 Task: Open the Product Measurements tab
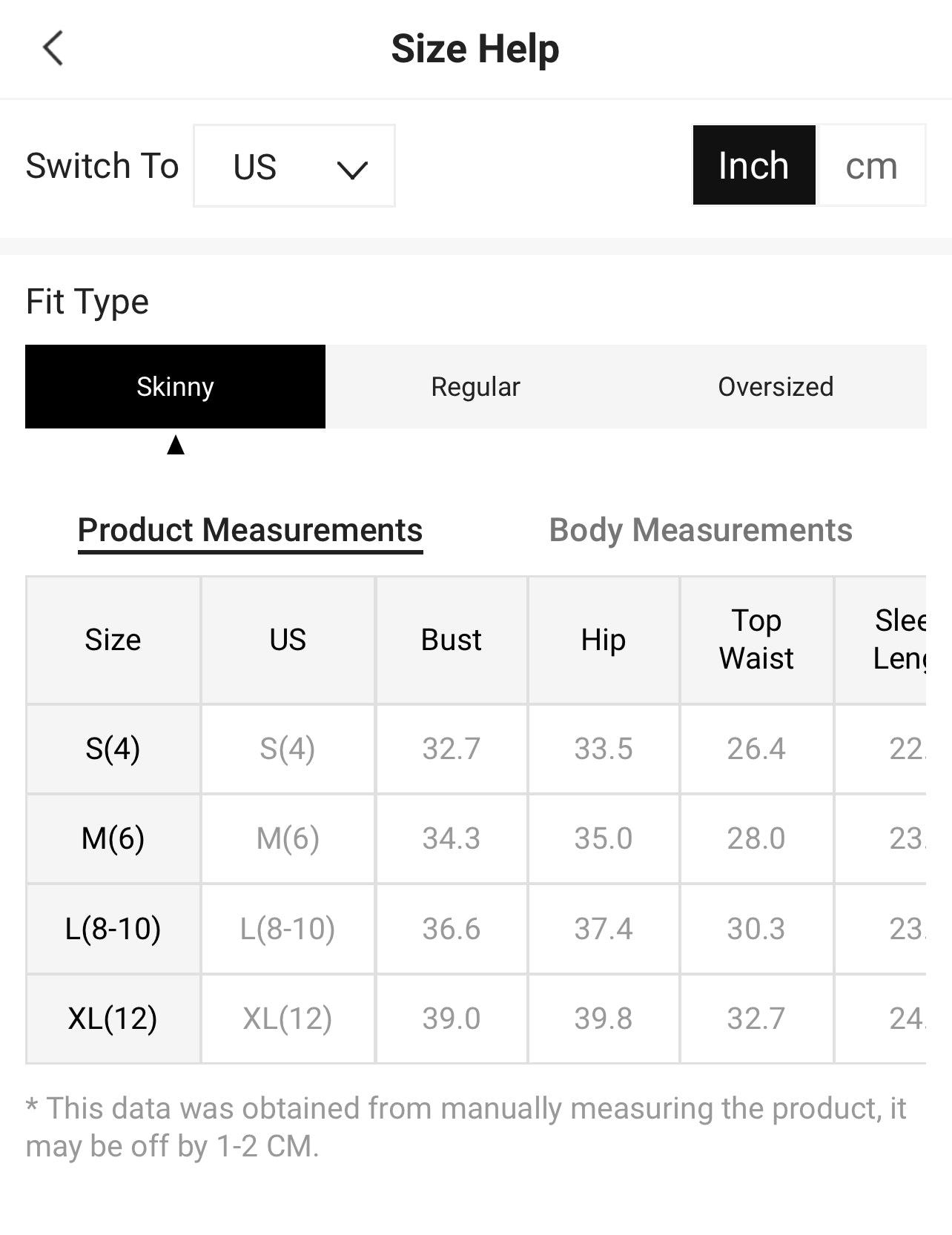(251, 532)
